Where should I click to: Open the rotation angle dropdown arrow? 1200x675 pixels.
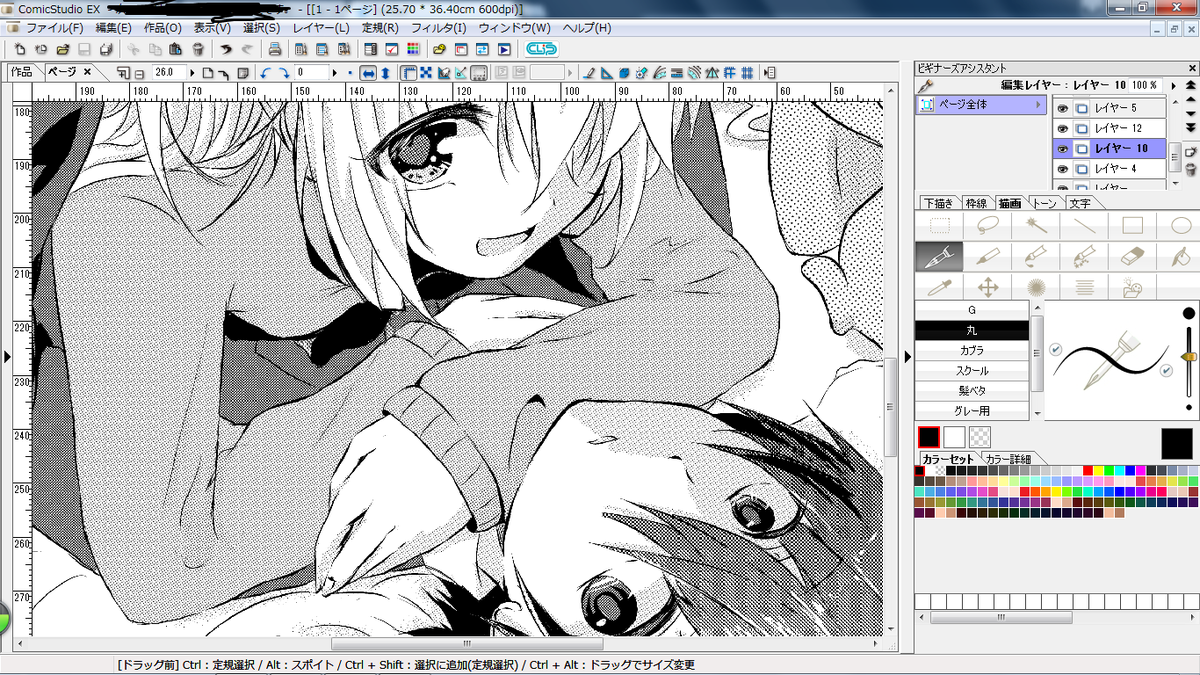point(336,73)
